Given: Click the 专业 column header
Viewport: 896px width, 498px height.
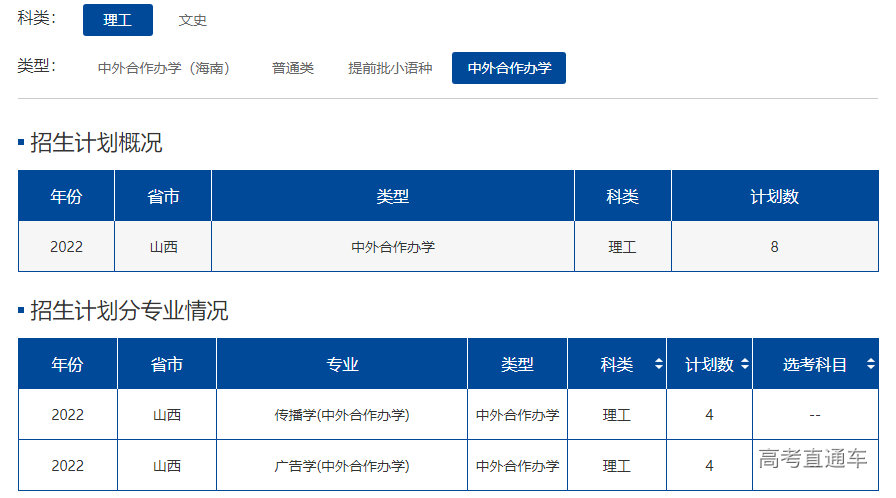Looking at the screenshot, I should coord(342,364).
